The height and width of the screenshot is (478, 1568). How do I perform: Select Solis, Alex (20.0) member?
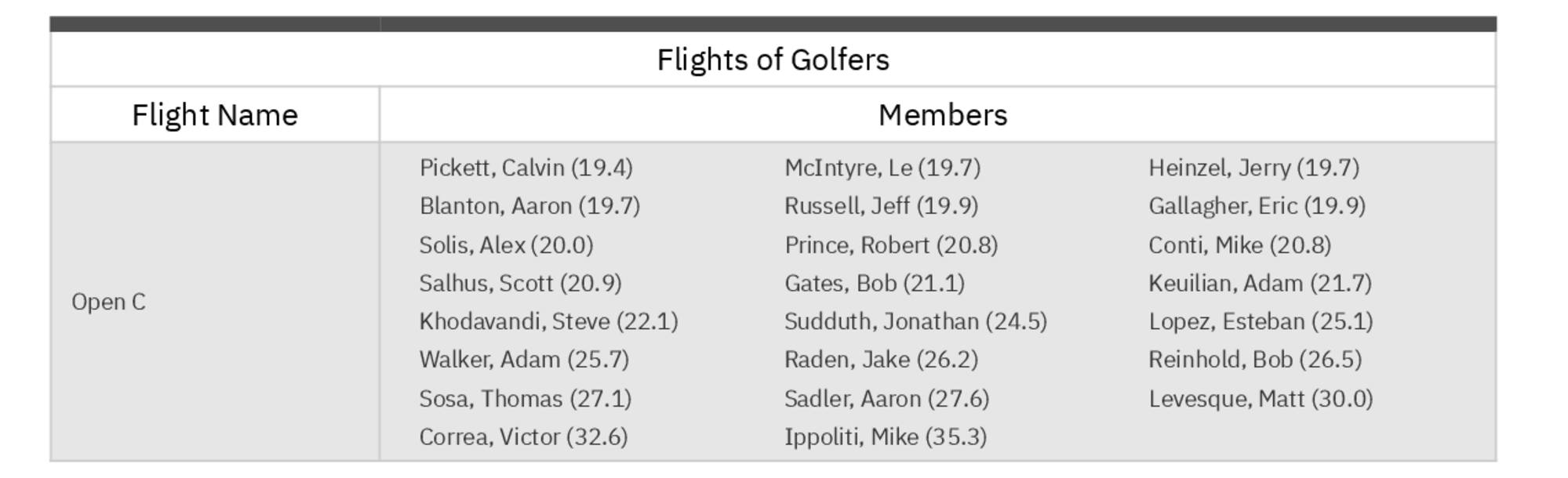pos(506,245)
